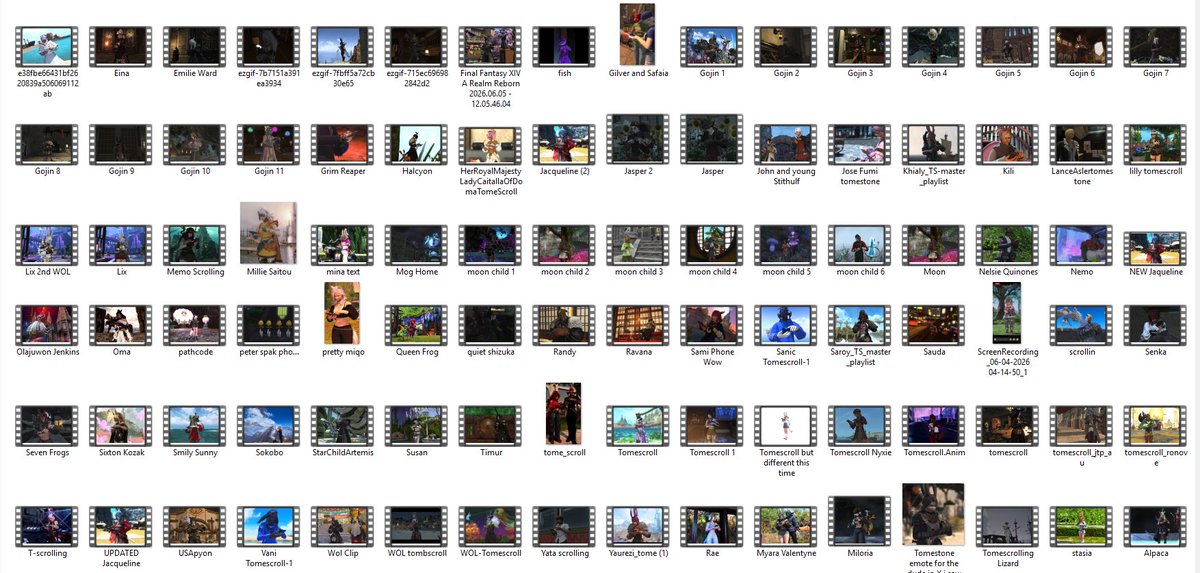1200x573 pixels.
Task: Select the Jasper 2 video thumbnail
Action: 639,139
